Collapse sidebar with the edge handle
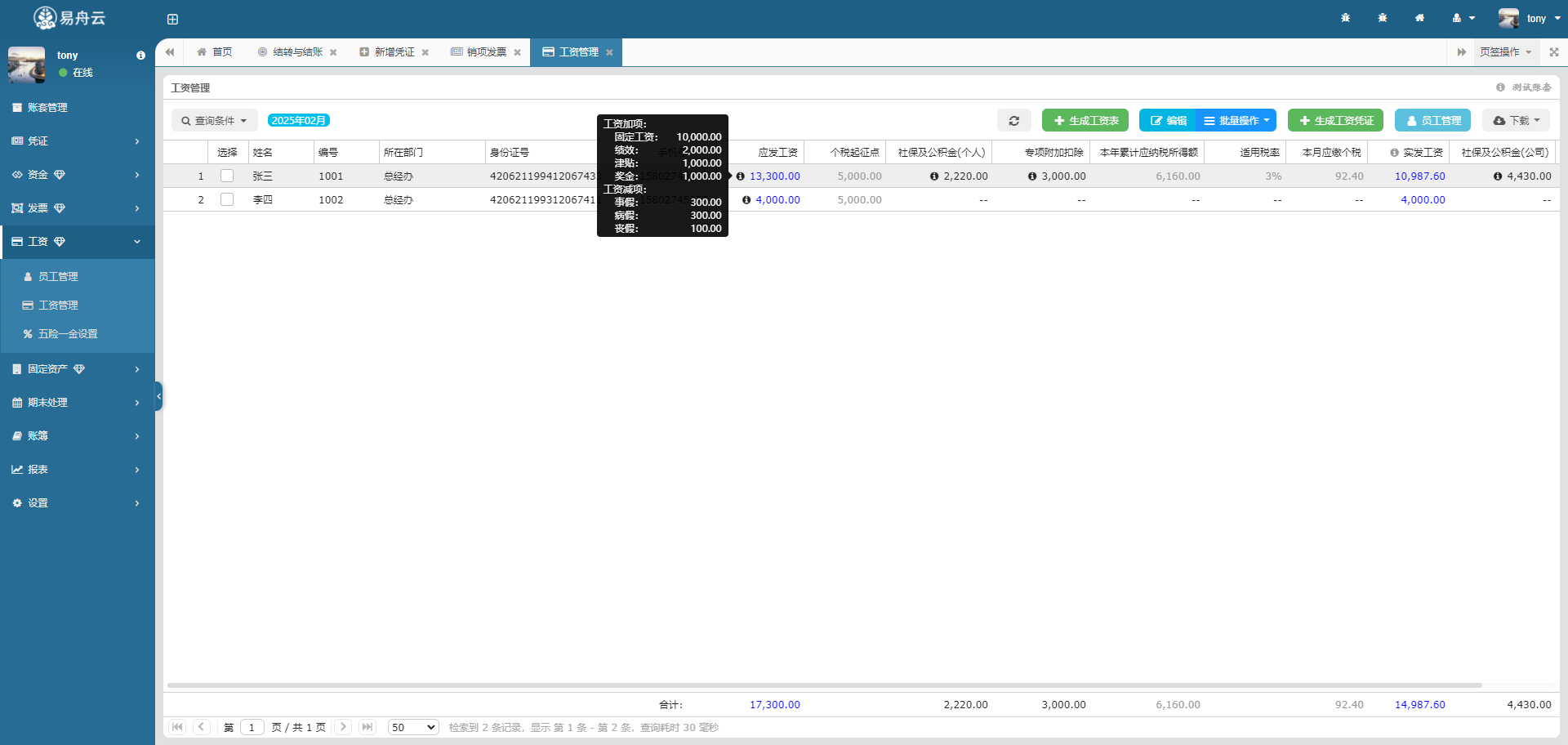This screenshot has height=745, width=1568. click(158, 396)
